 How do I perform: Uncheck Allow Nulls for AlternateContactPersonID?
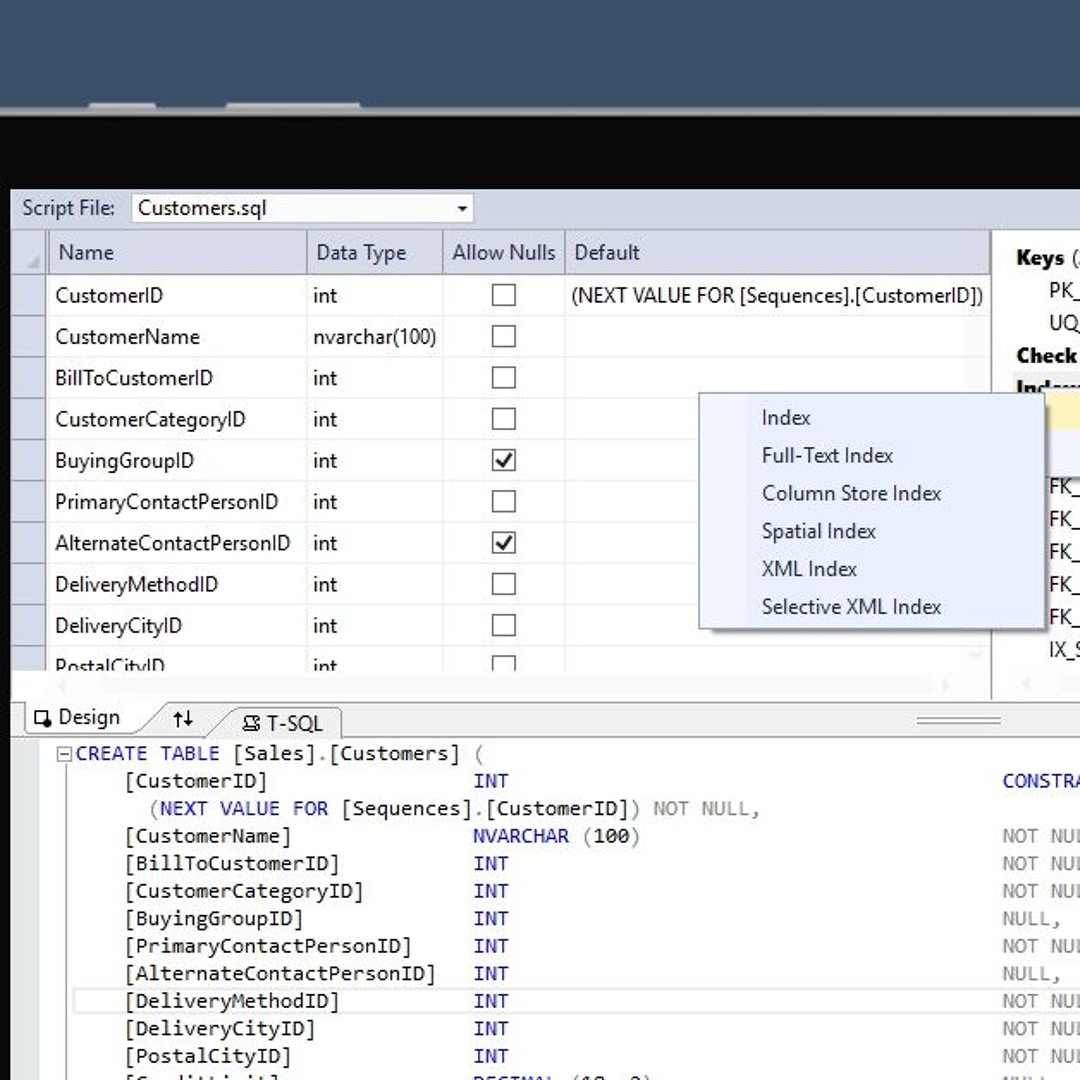click(x=503, y=543)
